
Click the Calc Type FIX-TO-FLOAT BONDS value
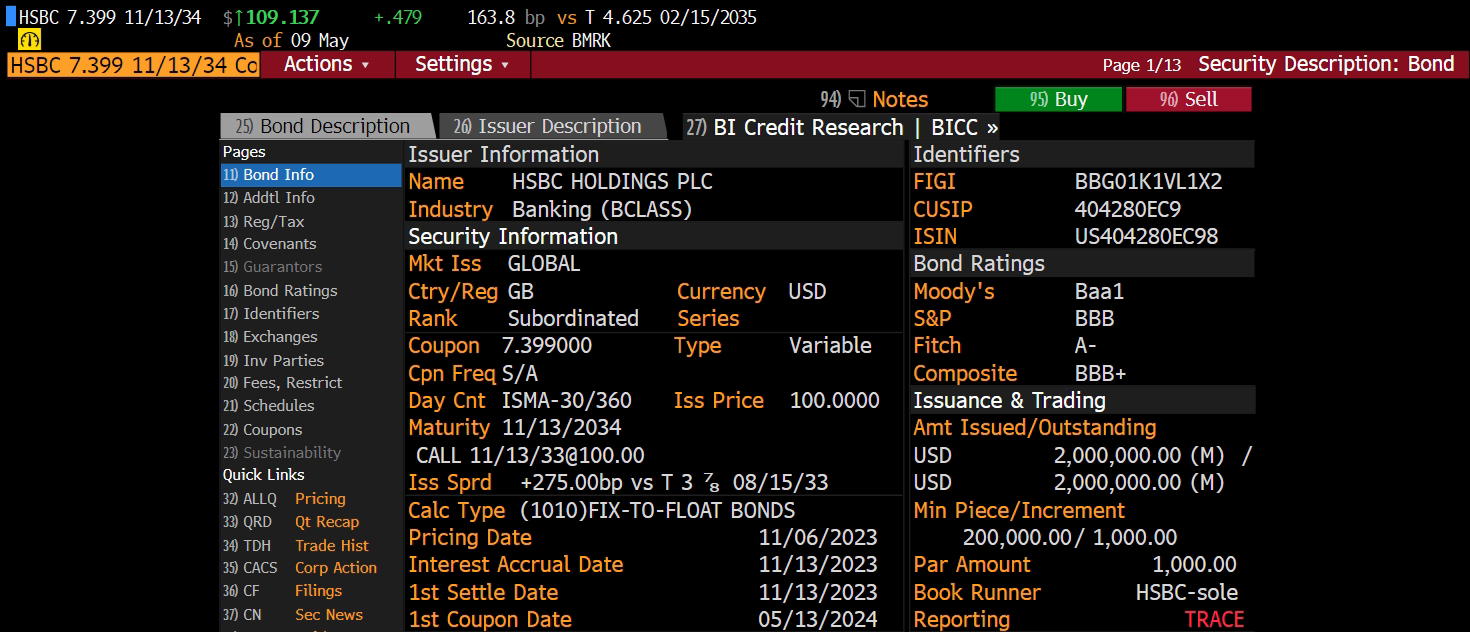point(656,510)
